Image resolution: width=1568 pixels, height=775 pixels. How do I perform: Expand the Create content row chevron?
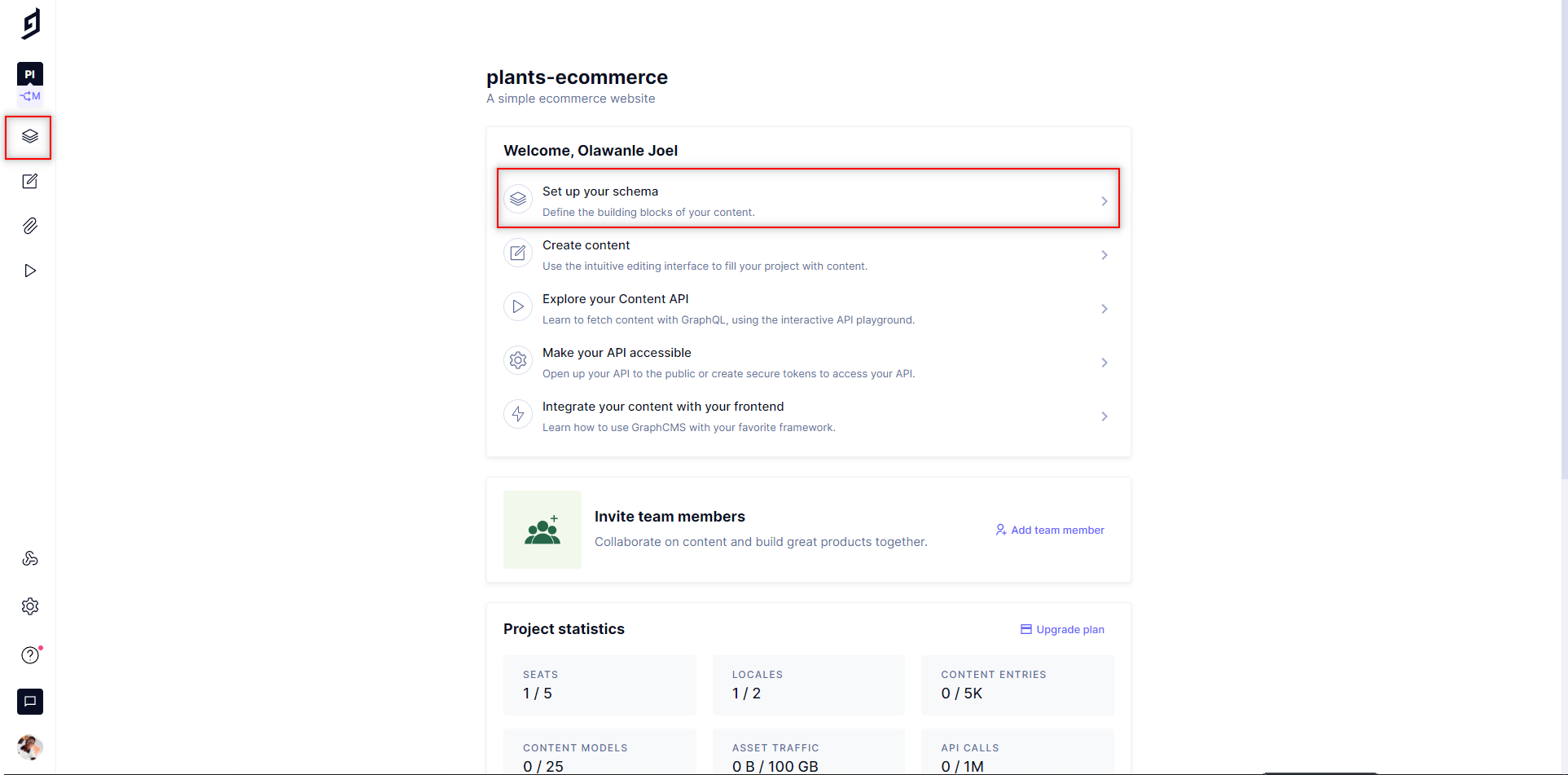point(1105,254)
